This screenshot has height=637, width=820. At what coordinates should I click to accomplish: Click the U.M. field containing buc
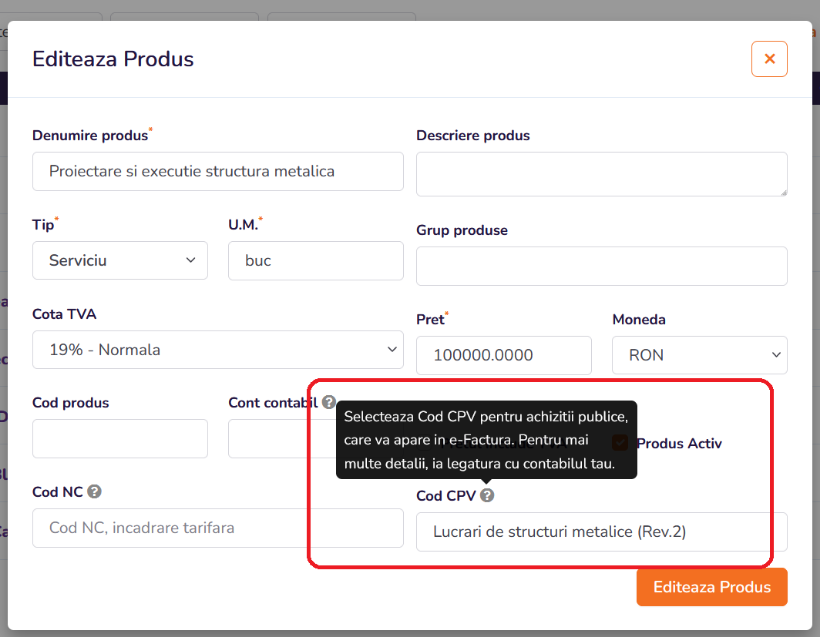[316, 260]
